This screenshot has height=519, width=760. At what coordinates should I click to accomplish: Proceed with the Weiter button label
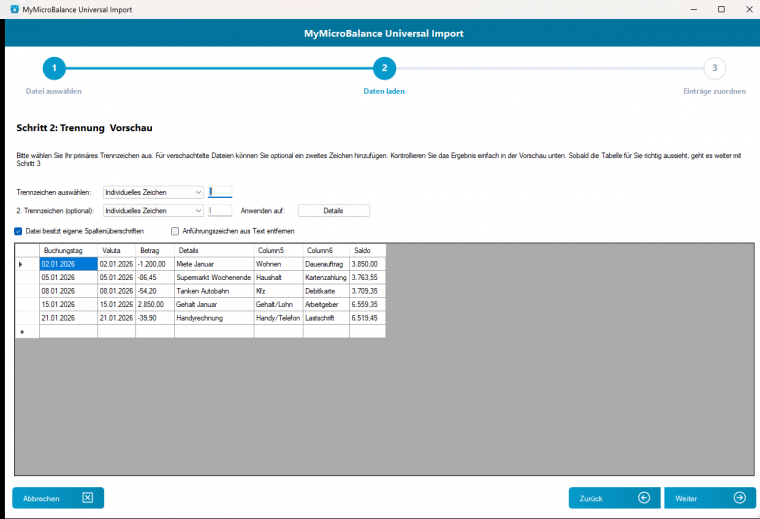[686, 498]
